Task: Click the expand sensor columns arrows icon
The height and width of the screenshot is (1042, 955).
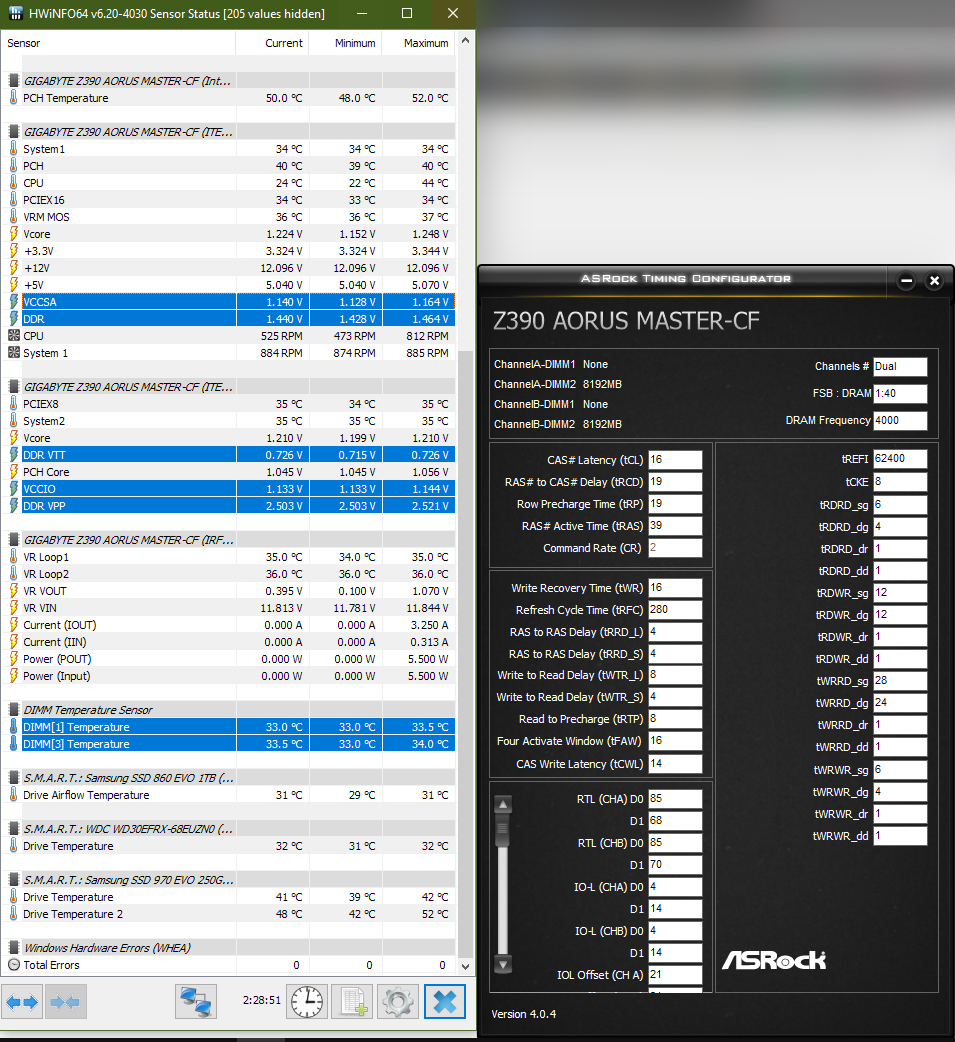Action: click(22, 1001)
